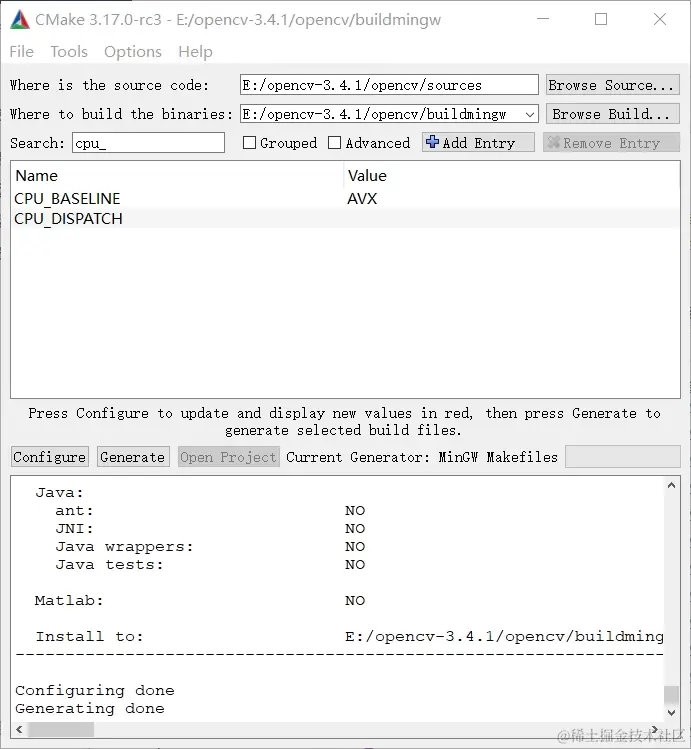Click the output log scroll up arrow

pyautogui.click(x=671, y=485)
